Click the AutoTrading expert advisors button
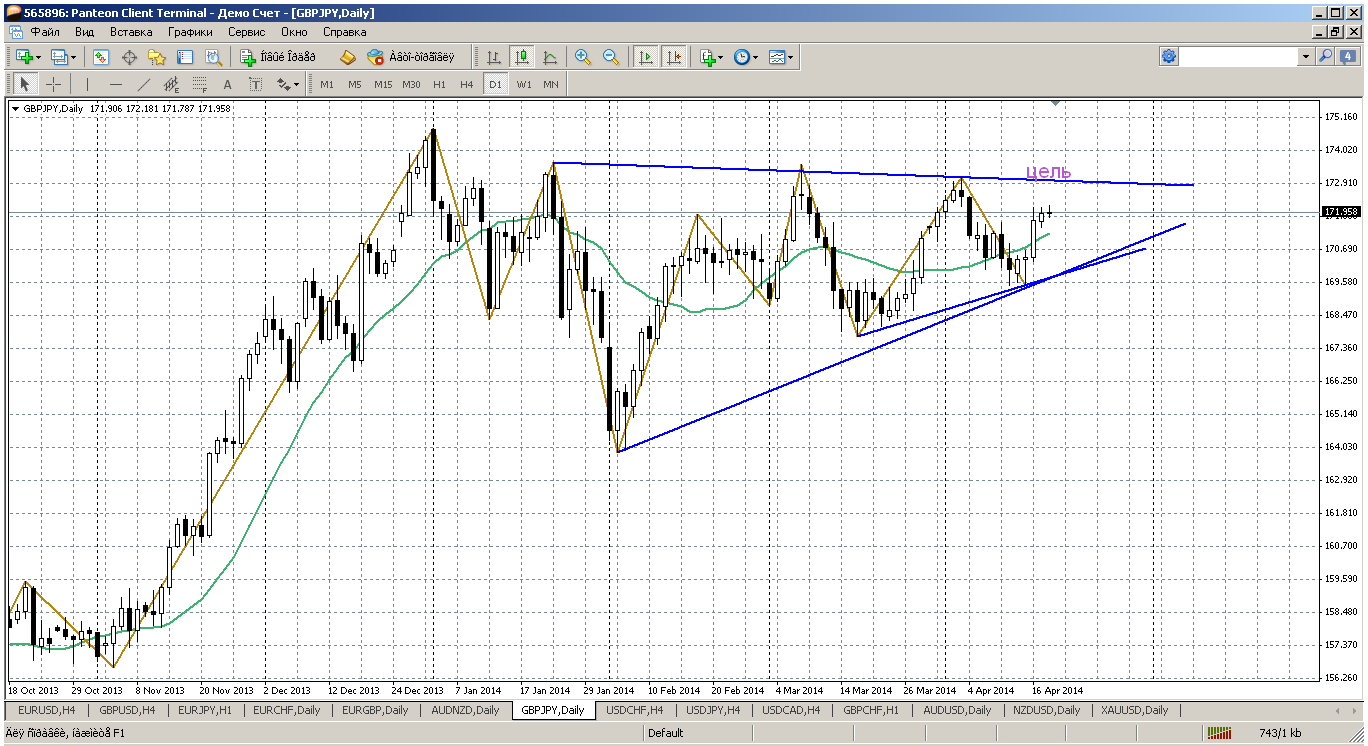This screenshot has height=746, width=1368. 410,57
